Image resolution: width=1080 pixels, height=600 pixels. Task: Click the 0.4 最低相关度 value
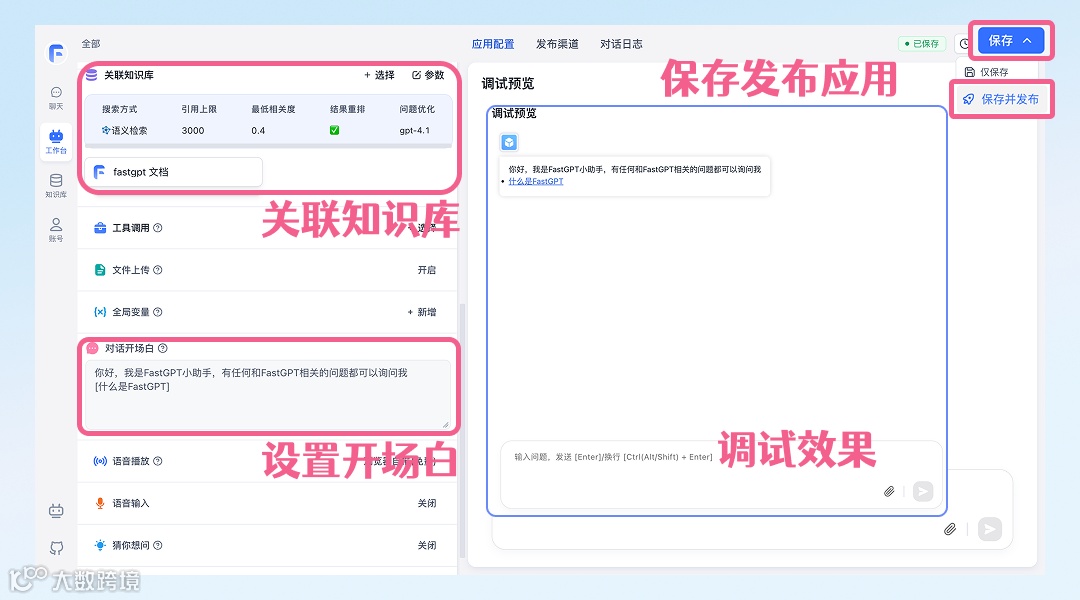coord(258,130)
